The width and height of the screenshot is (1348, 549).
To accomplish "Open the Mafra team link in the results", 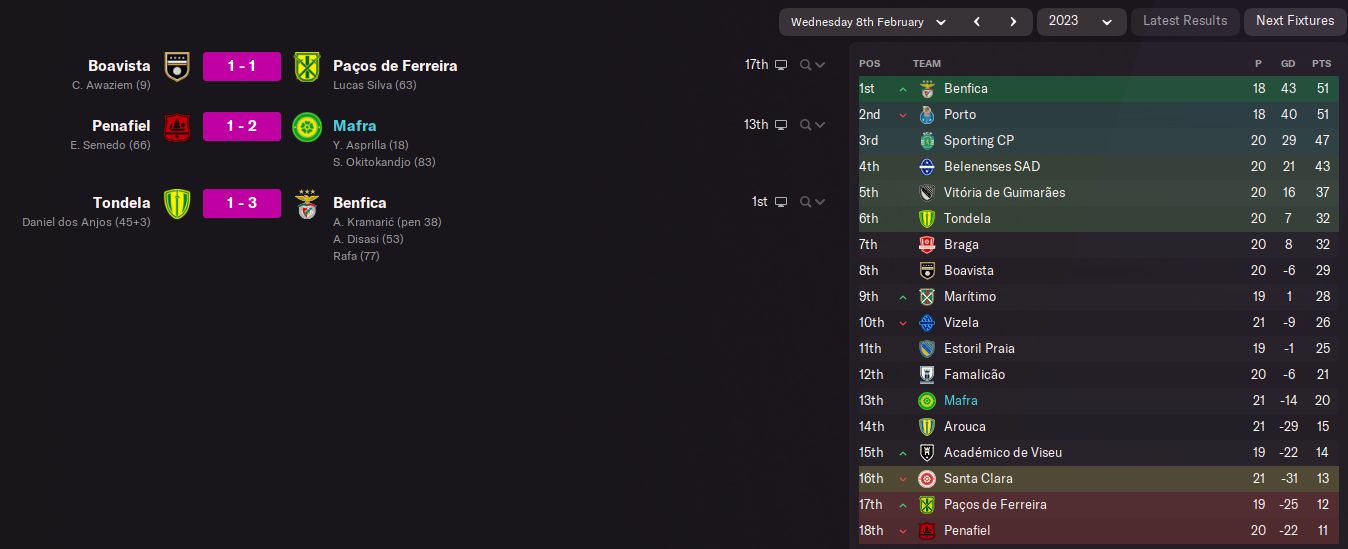I will [x=355, y=126].
